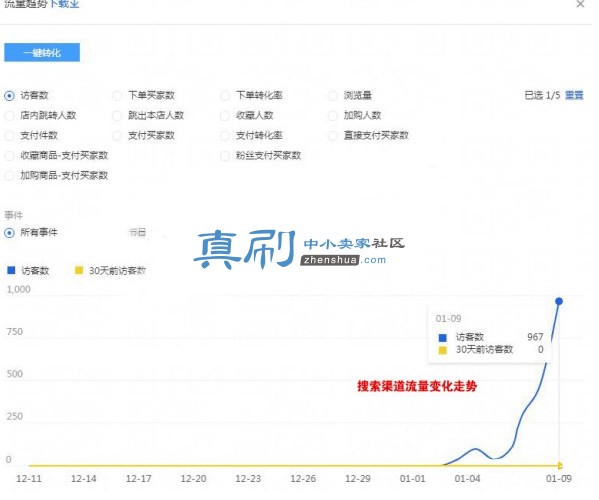Click the 500 y-axis label

click(x=15, y=374)
